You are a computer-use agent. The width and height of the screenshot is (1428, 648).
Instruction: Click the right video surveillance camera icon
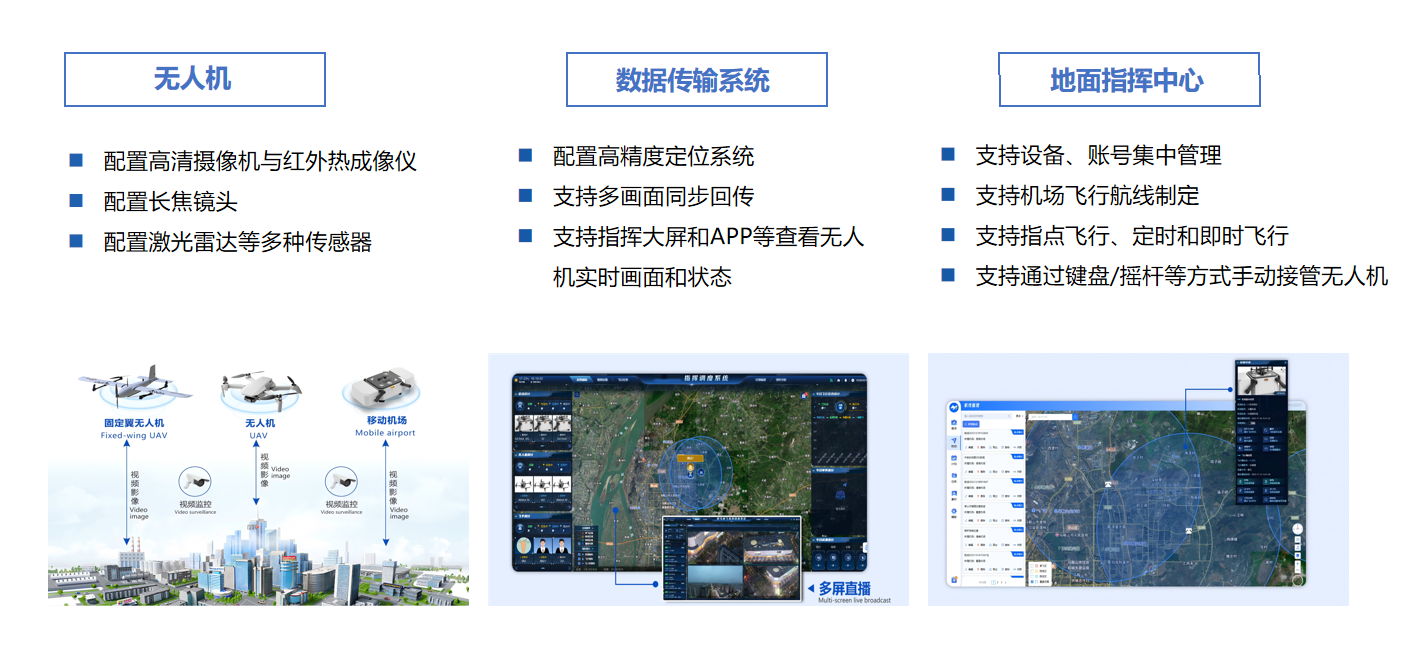[x=341, y=482]
